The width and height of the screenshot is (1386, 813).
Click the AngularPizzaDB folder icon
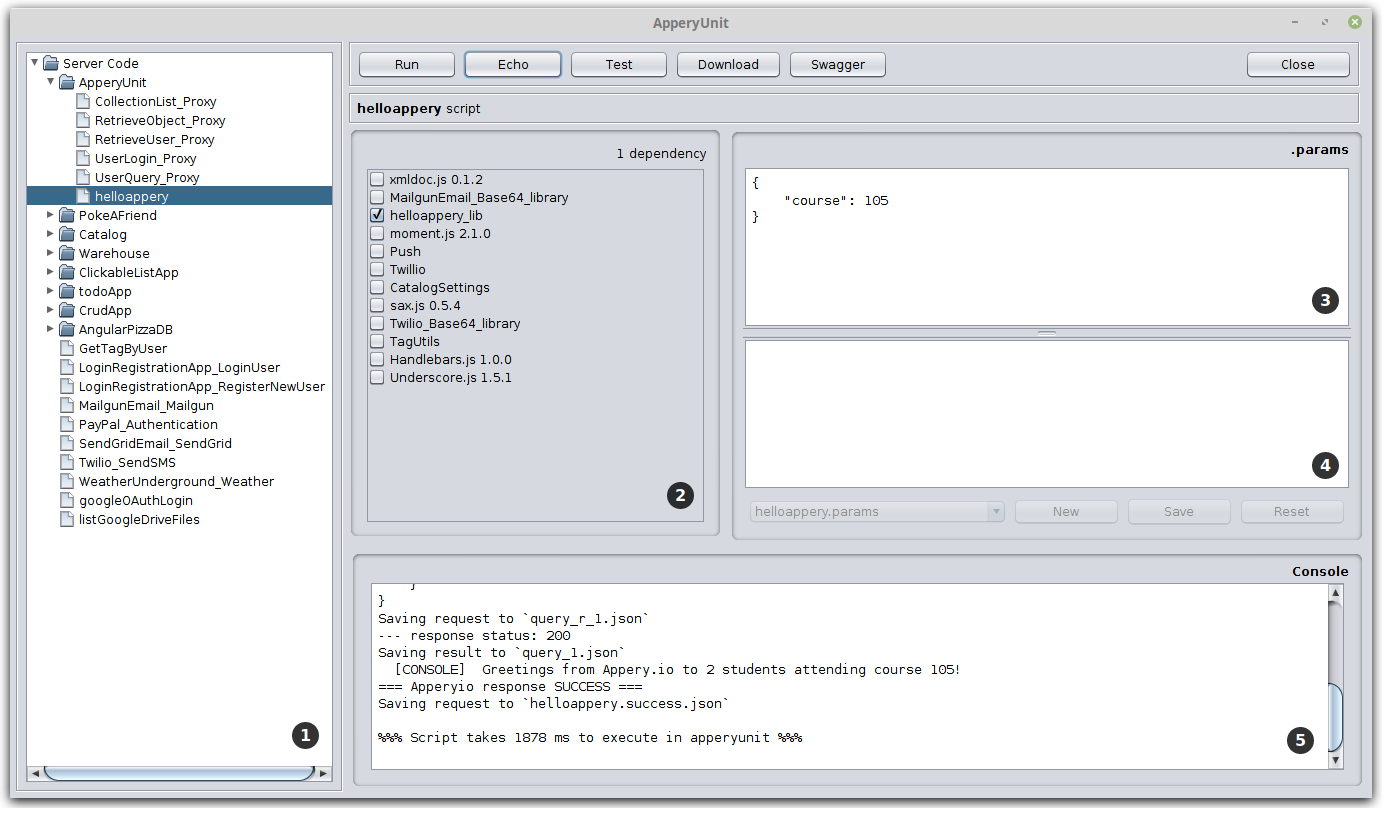pos(67,329)
